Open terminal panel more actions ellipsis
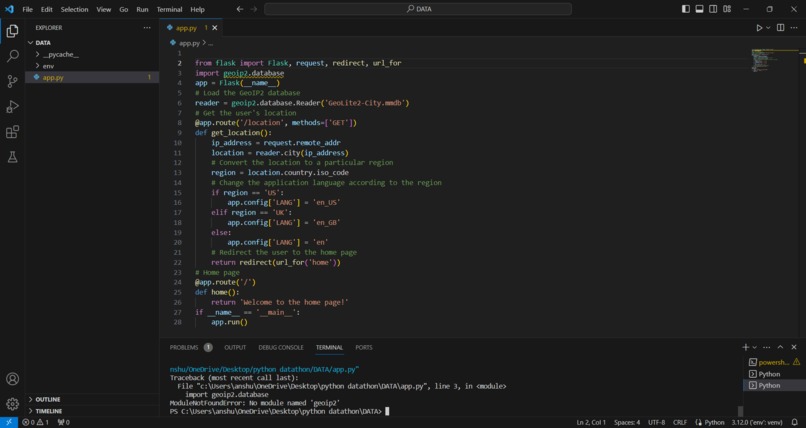Viewport: 806px width, 428px height. click(x=766, y=347)
